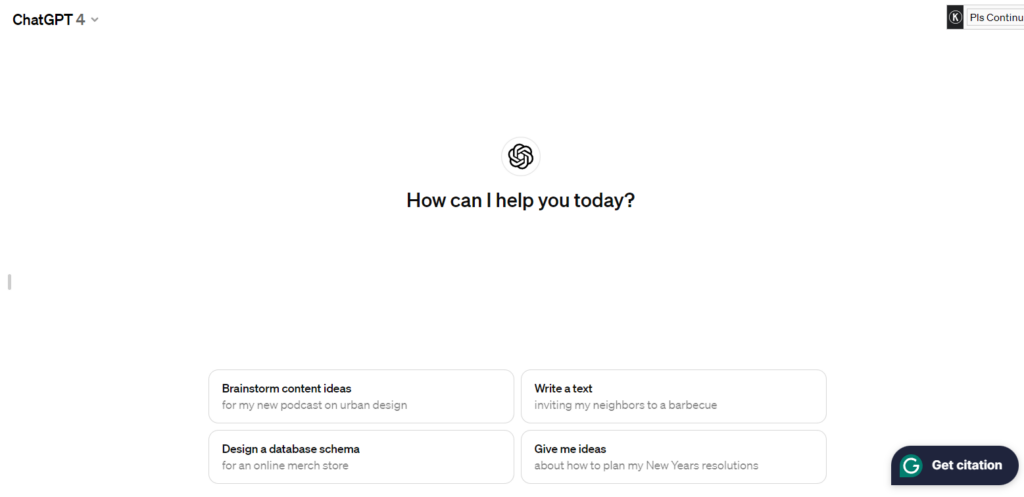Click 'about how to plan my New Years resolutions'
The height and width of the screenshot is (497, 1024).
click(646, 465)
